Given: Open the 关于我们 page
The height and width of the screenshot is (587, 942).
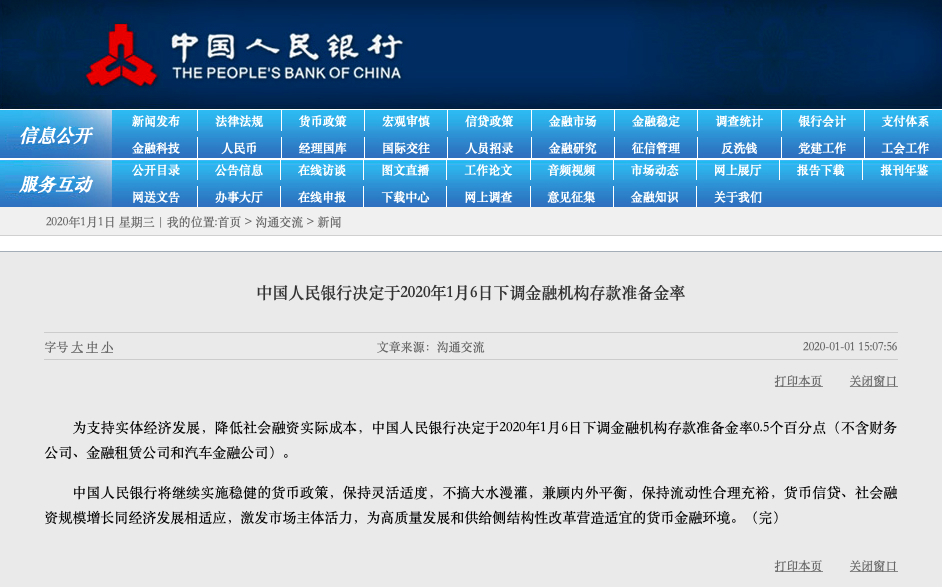Looking at the screenshot, I should (x=738, y=197).
